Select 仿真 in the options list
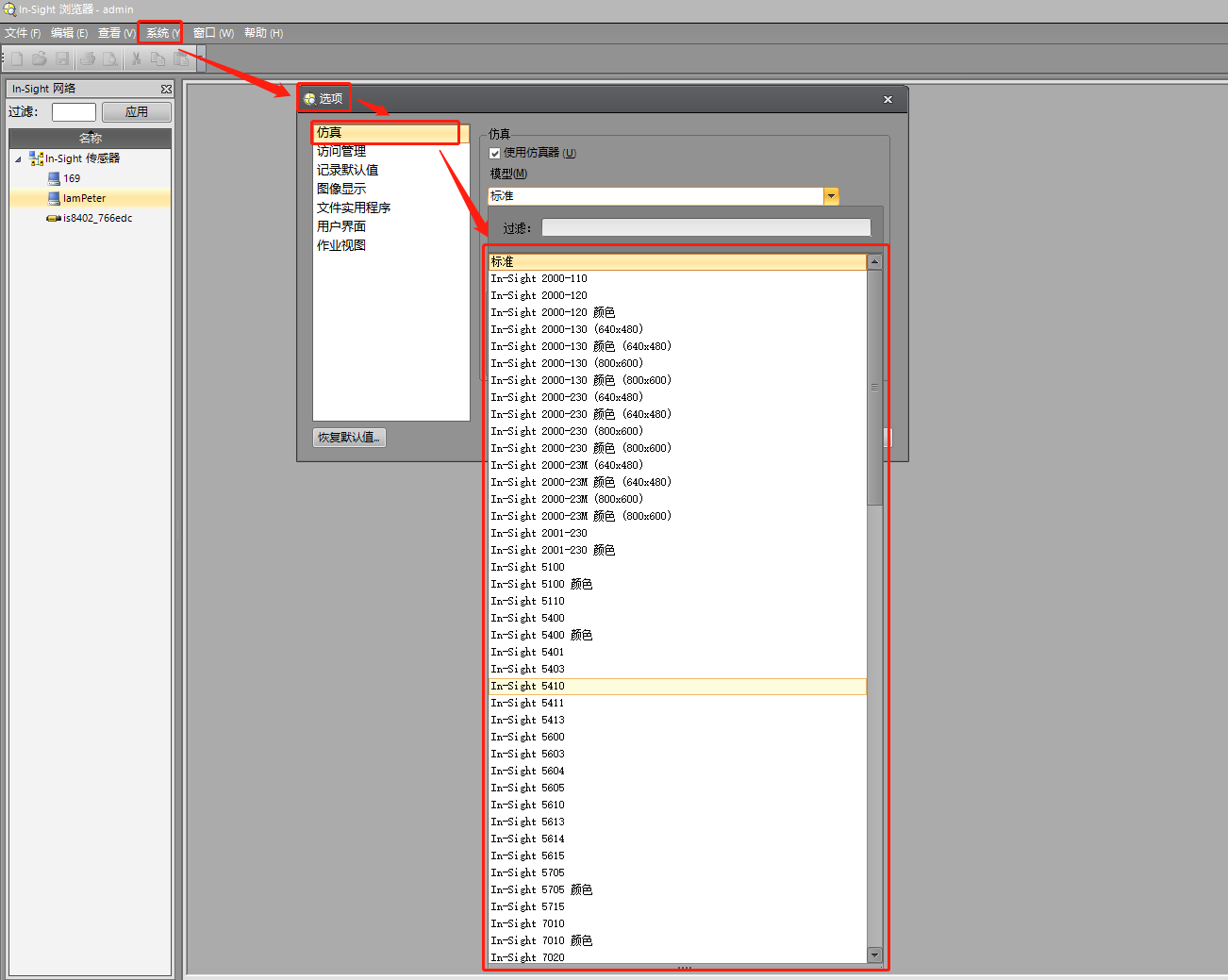 tap(390, 133)
